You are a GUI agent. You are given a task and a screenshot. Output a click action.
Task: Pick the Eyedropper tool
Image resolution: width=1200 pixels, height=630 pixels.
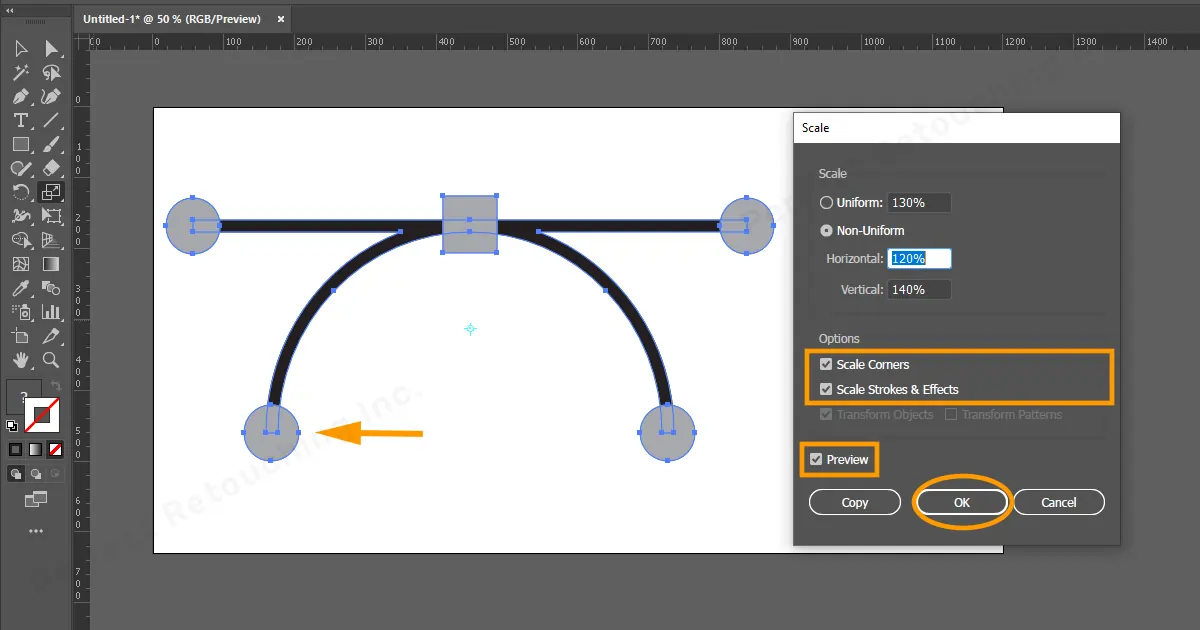(20, 289)
